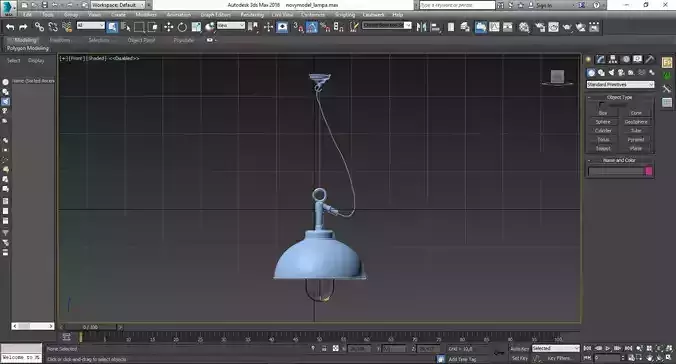
Task: Toggle the AutoGrid checkbox
Action: [601, 105]
